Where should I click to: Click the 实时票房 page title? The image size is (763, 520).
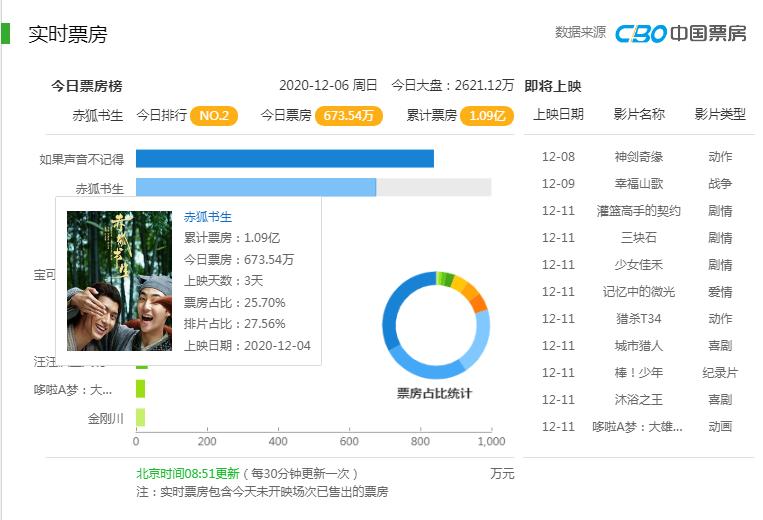(x=68, y=34)
